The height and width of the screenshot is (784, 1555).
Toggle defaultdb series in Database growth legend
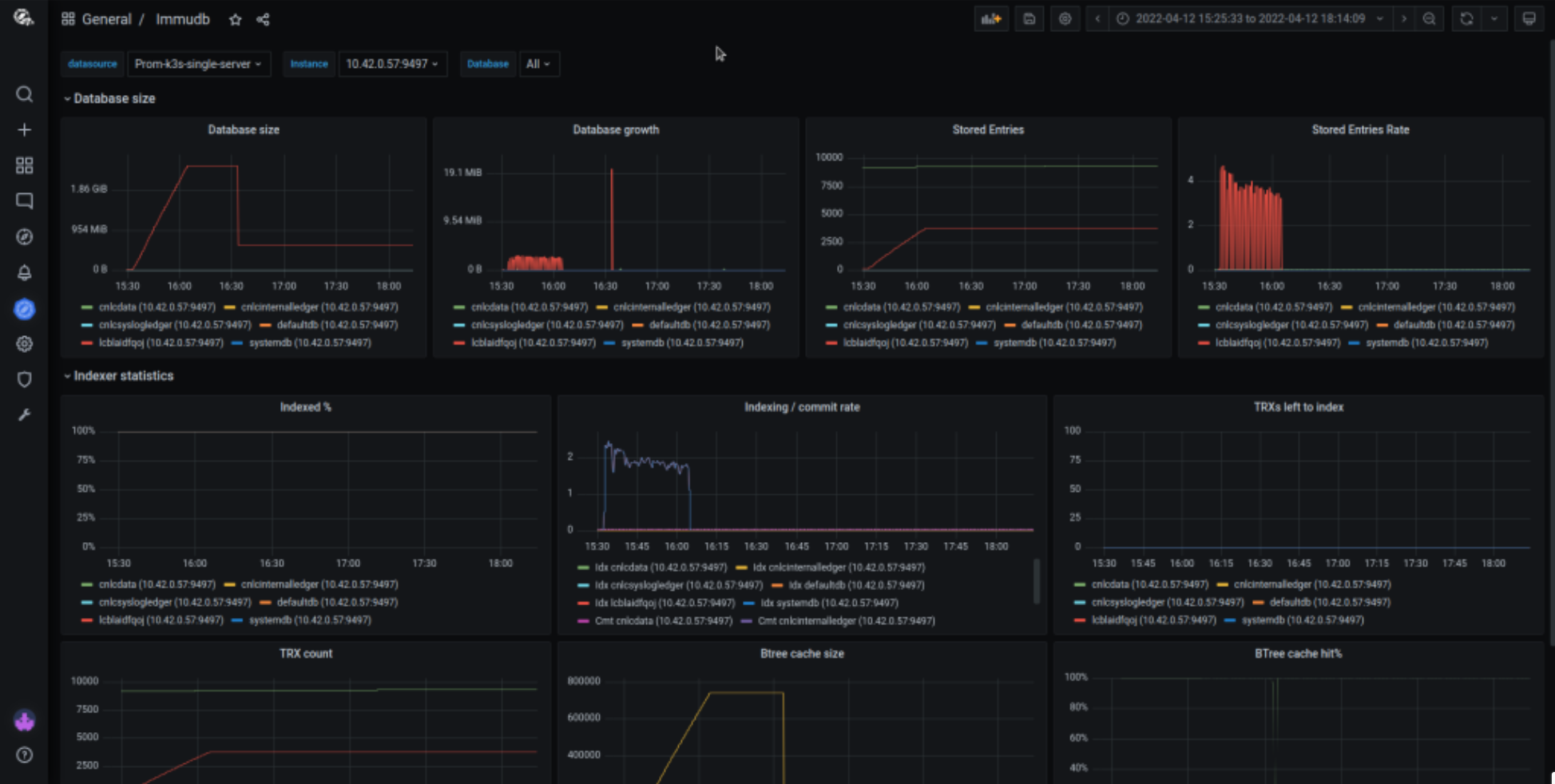(709, 325)
